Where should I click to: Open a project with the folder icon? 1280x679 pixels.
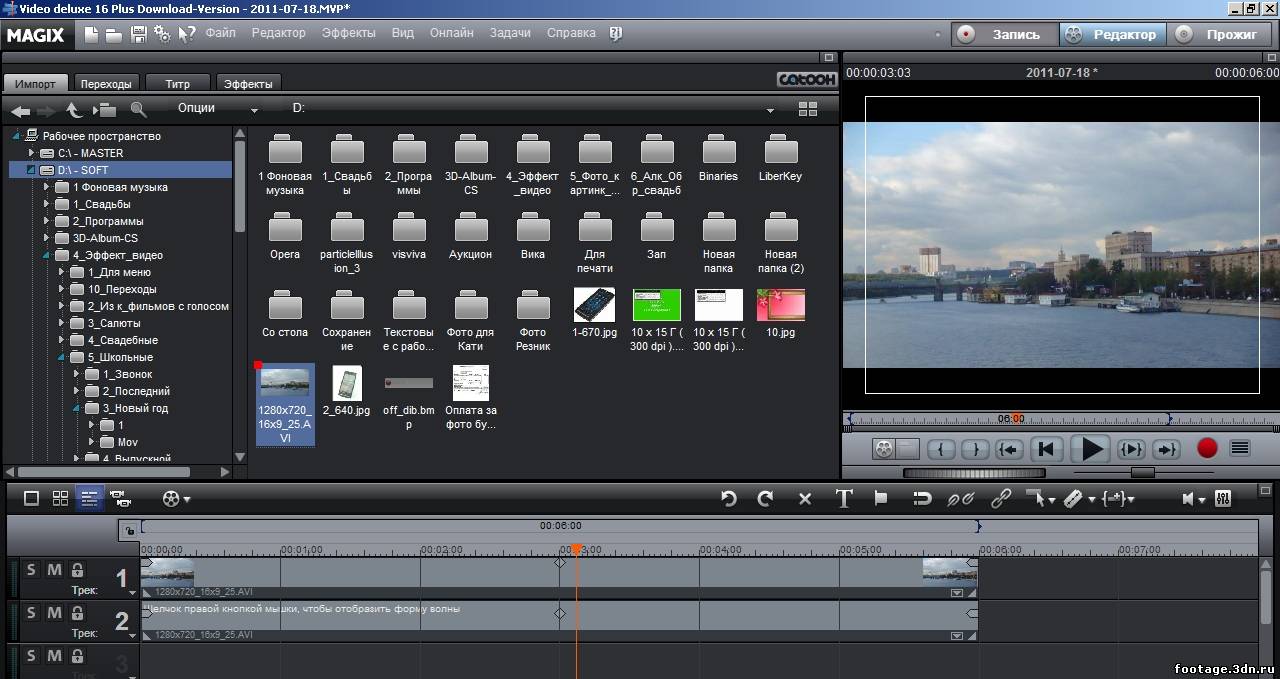click(114, 34)
